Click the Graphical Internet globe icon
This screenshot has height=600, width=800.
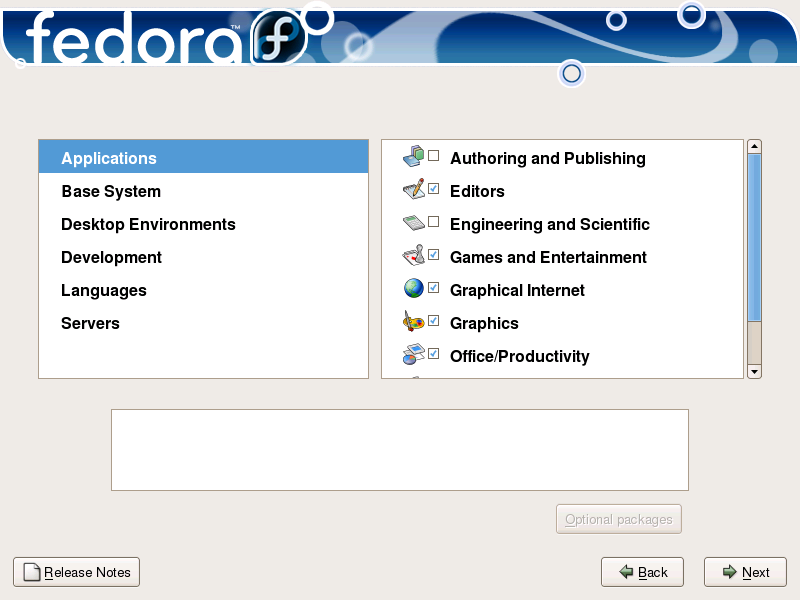pyautogui.click(x=413, y=288)
